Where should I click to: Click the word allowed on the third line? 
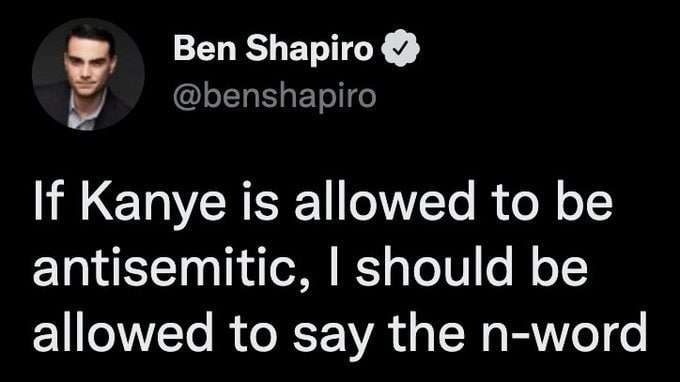123,331
